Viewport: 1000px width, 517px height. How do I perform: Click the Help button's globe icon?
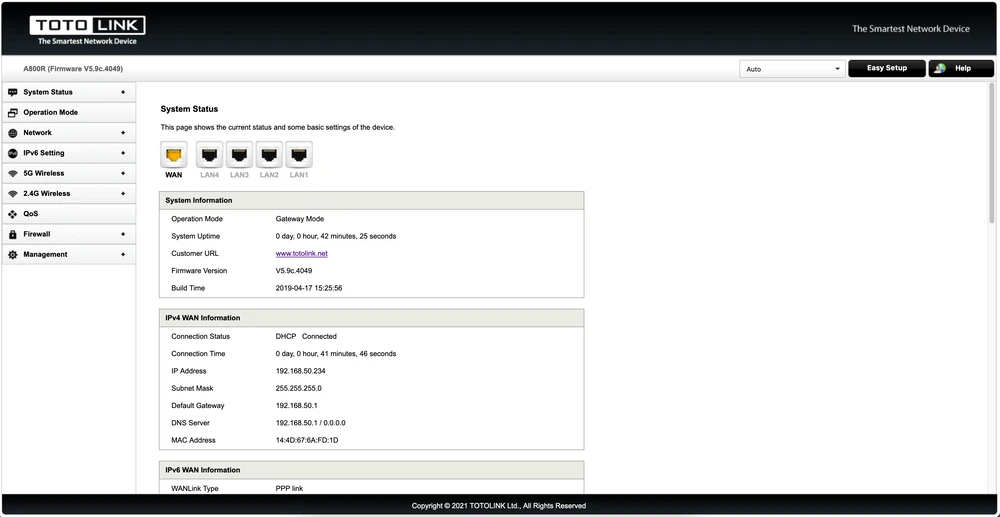point(940,69)
